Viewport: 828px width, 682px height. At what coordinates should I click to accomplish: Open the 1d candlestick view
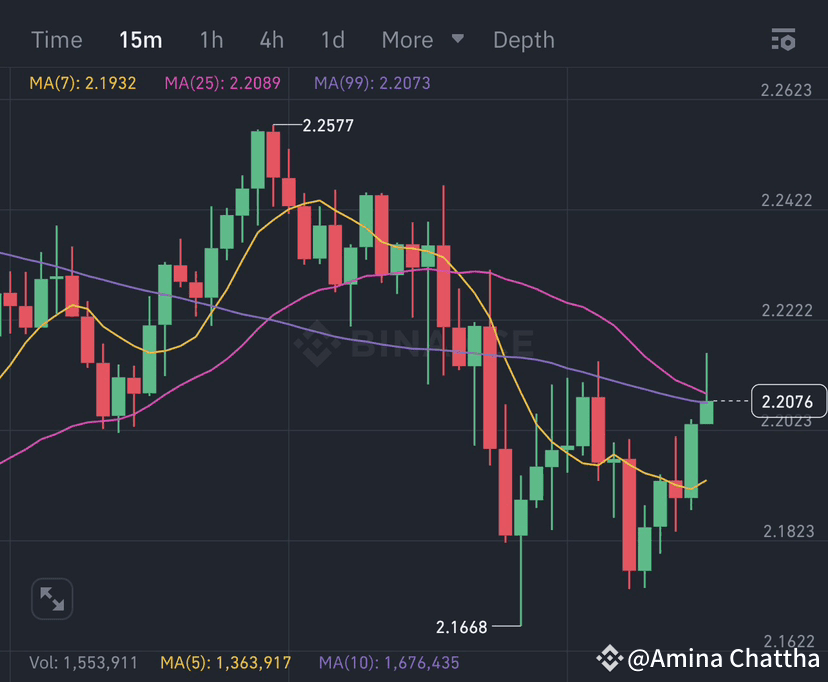pyautogui.click(x=332, y=40)
